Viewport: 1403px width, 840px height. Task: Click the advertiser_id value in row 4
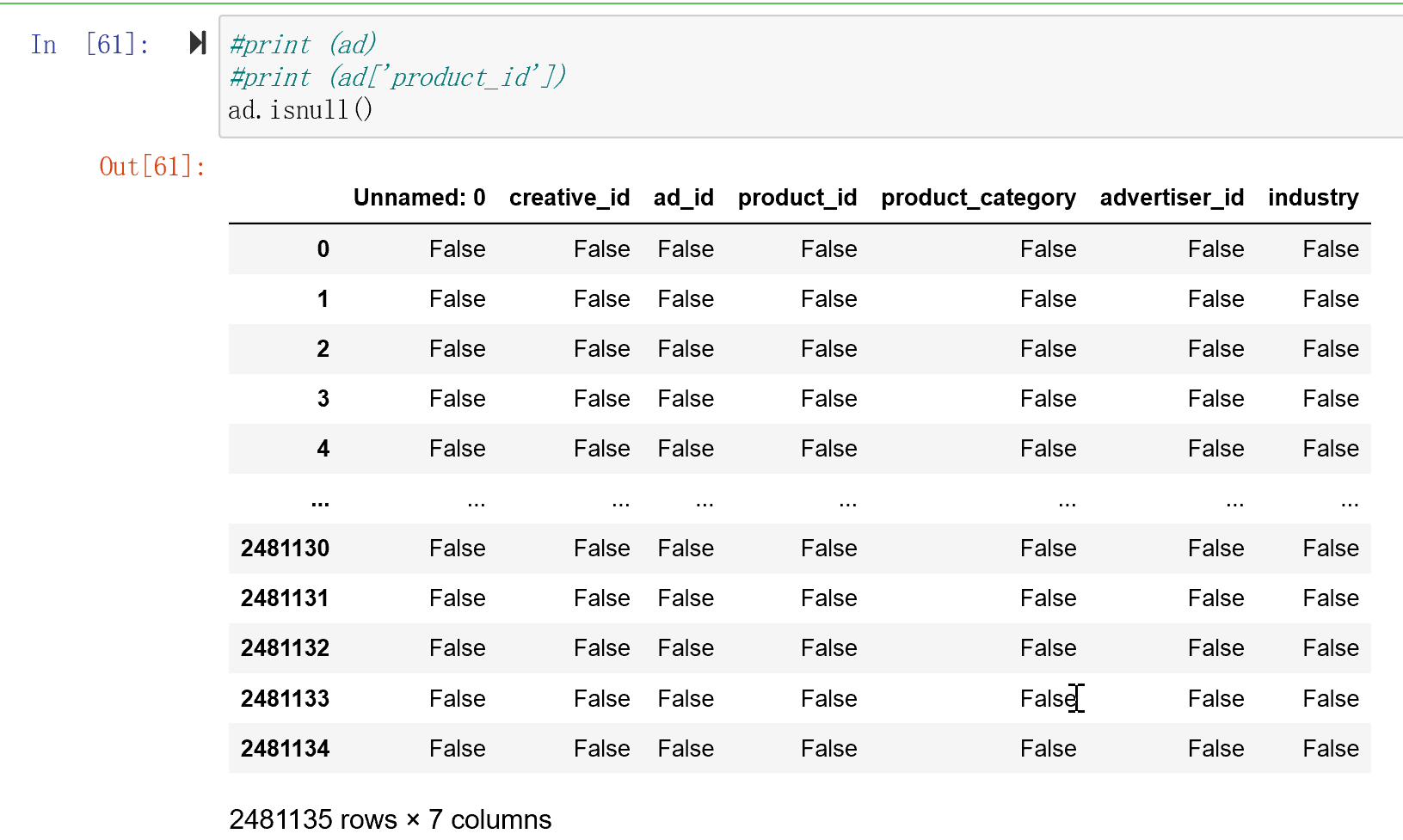1216,449
